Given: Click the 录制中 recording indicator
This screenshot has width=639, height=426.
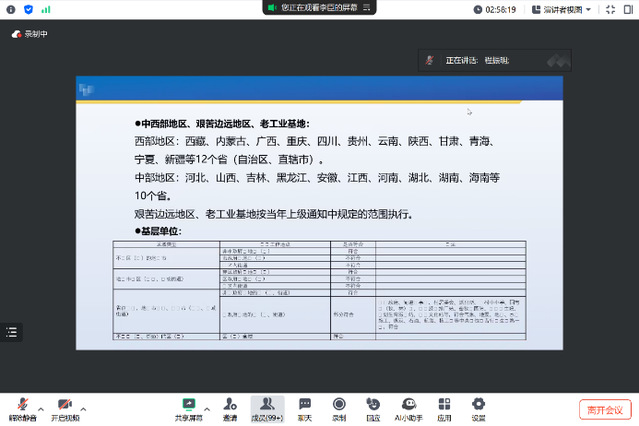Looking at the screenshot, I should (x=30, y=33).
